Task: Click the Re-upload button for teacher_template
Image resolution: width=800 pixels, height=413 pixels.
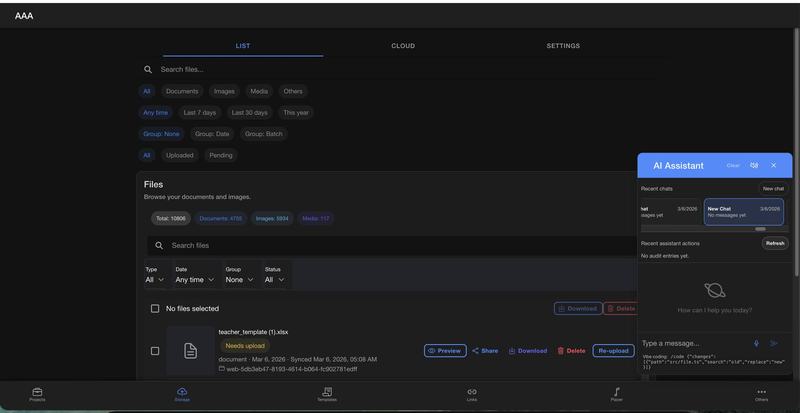Action: coord(613,351)
